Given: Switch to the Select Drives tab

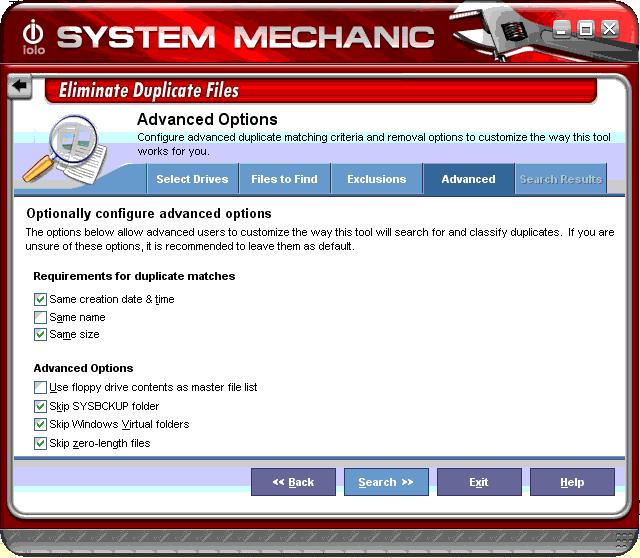Looking at the screenshot, I should [192, 179].
